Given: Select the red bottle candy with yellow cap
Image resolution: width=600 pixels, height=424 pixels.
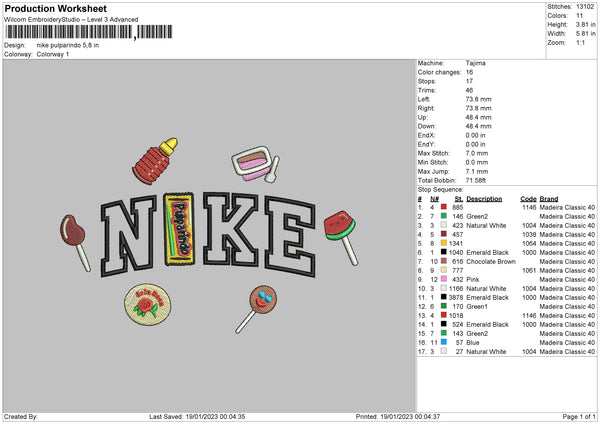Looking at the screenshot, I should [155, 161].
